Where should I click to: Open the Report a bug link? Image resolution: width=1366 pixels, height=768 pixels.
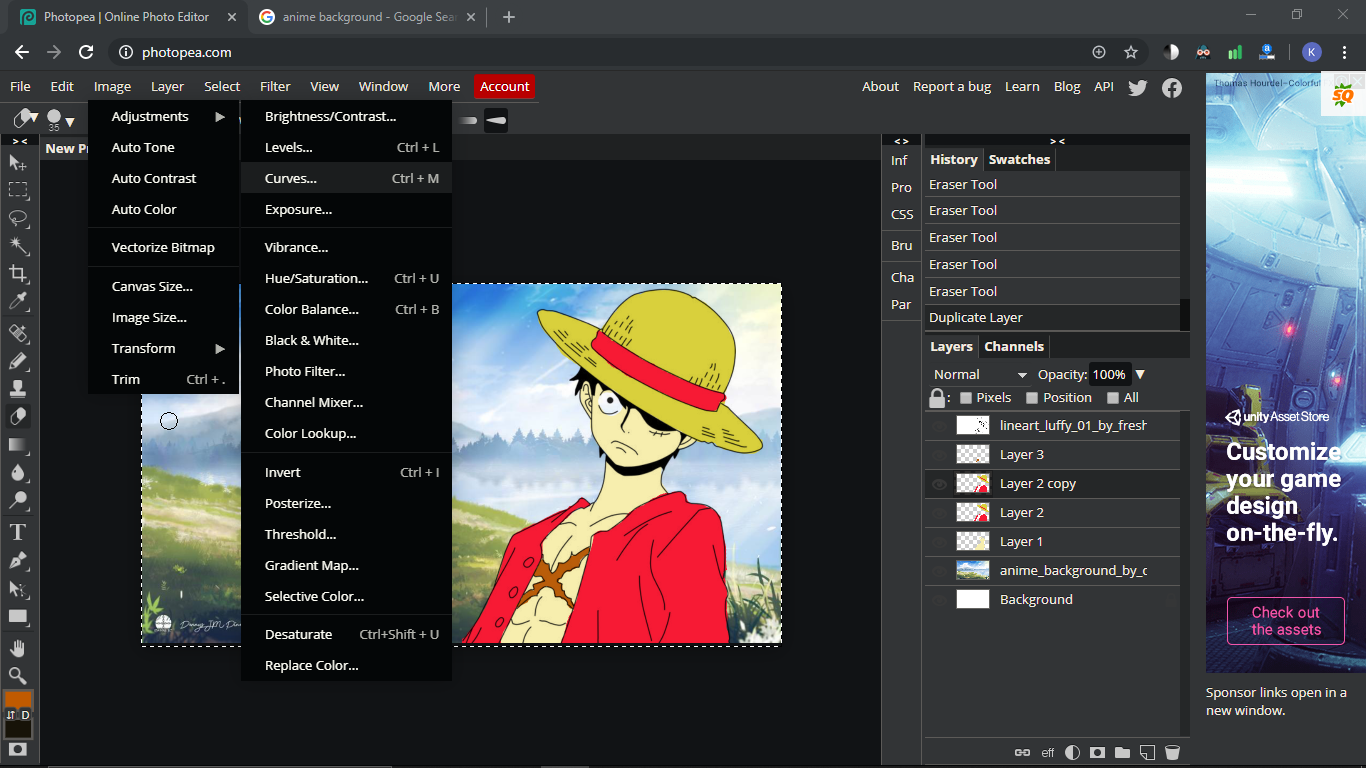(951, 87)
